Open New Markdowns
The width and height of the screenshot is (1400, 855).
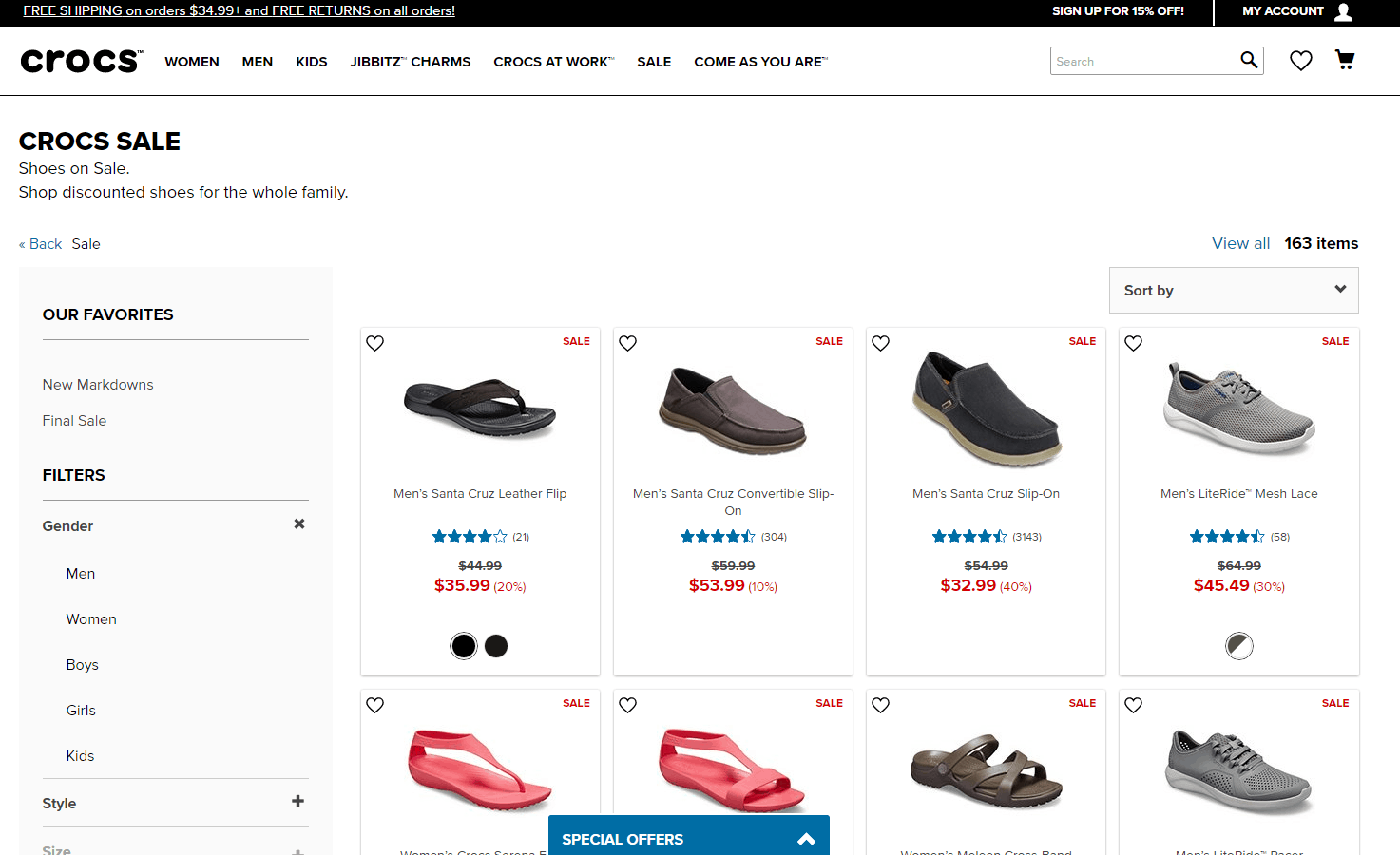pyautogui.click(x=98, y=385)
